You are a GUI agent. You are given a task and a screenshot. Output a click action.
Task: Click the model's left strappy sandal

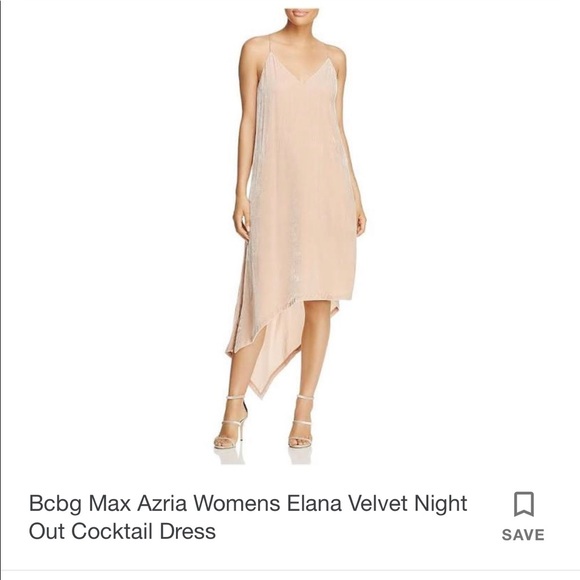(232, 422)
